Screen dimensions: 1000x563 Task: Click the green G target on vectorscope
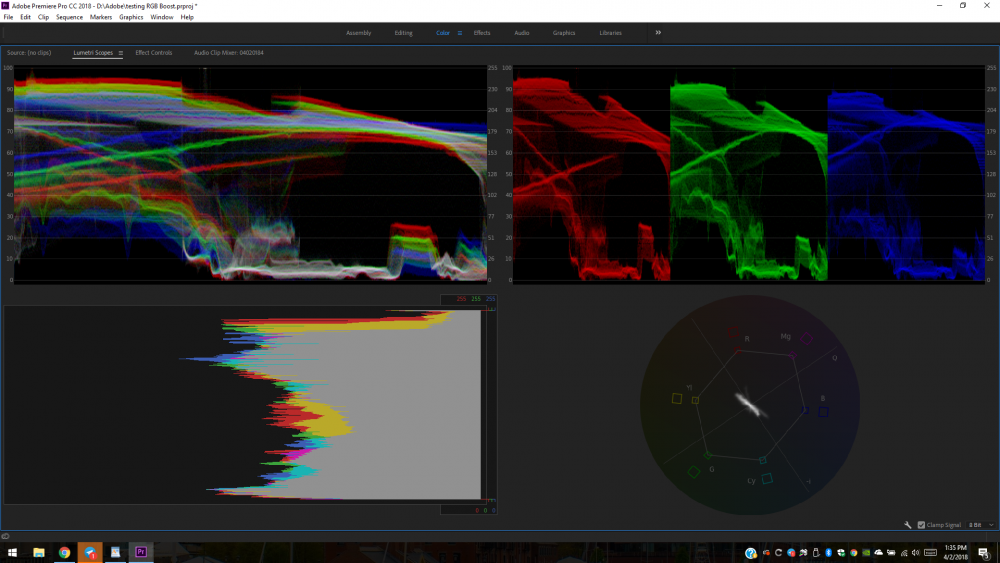point(693,472)
